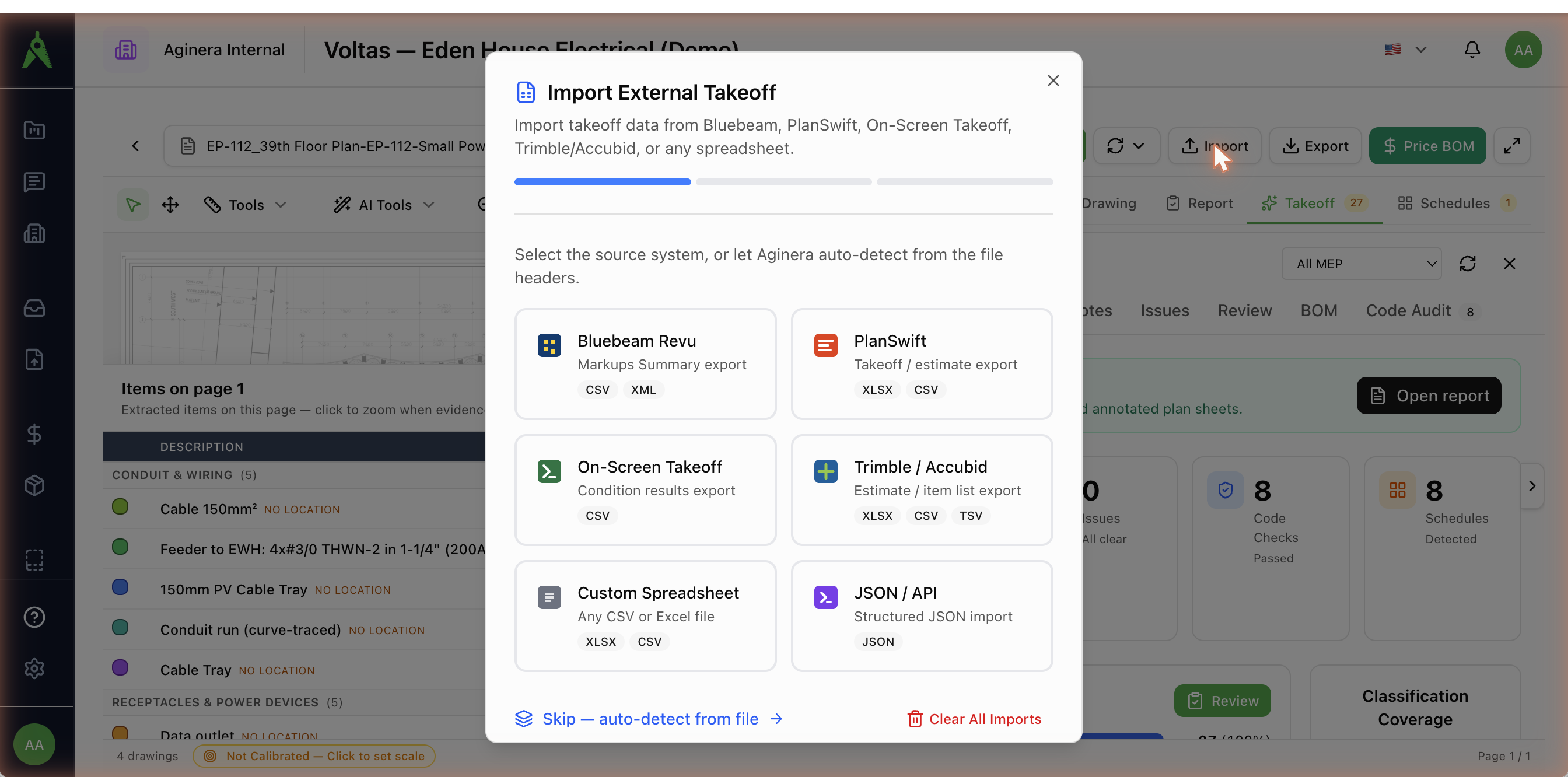Select the move pan tool
Image resolution: width=1568 pixels, height=777 pixels.
point(170,204)
